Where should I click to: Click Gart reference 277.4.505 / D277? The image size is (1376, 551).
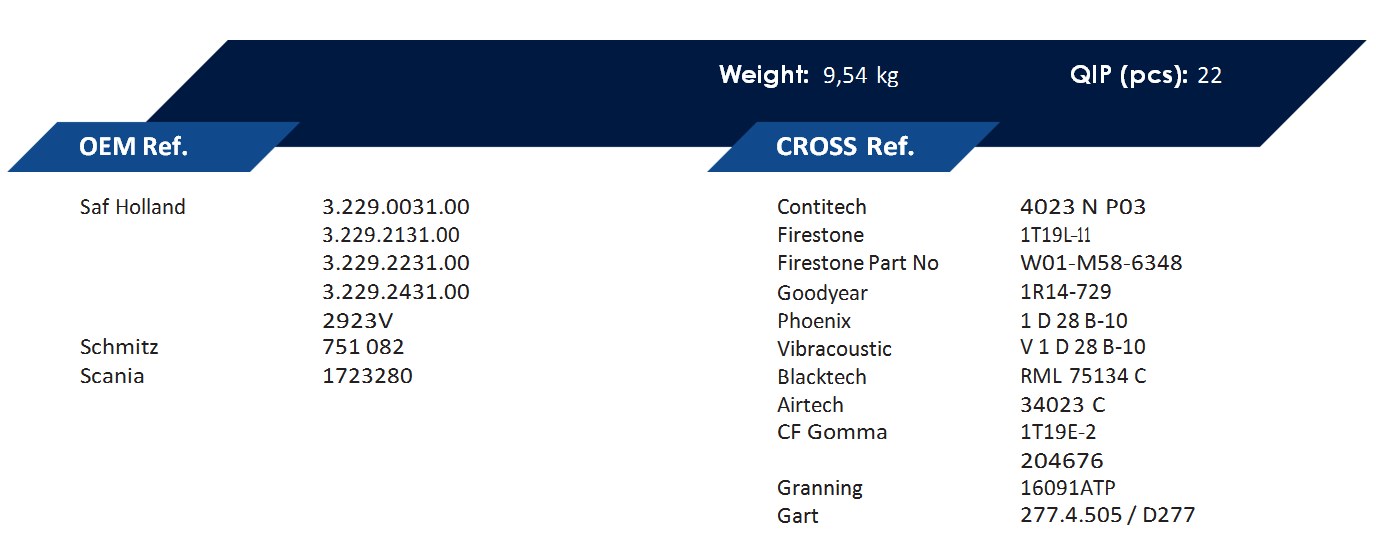1108,515
